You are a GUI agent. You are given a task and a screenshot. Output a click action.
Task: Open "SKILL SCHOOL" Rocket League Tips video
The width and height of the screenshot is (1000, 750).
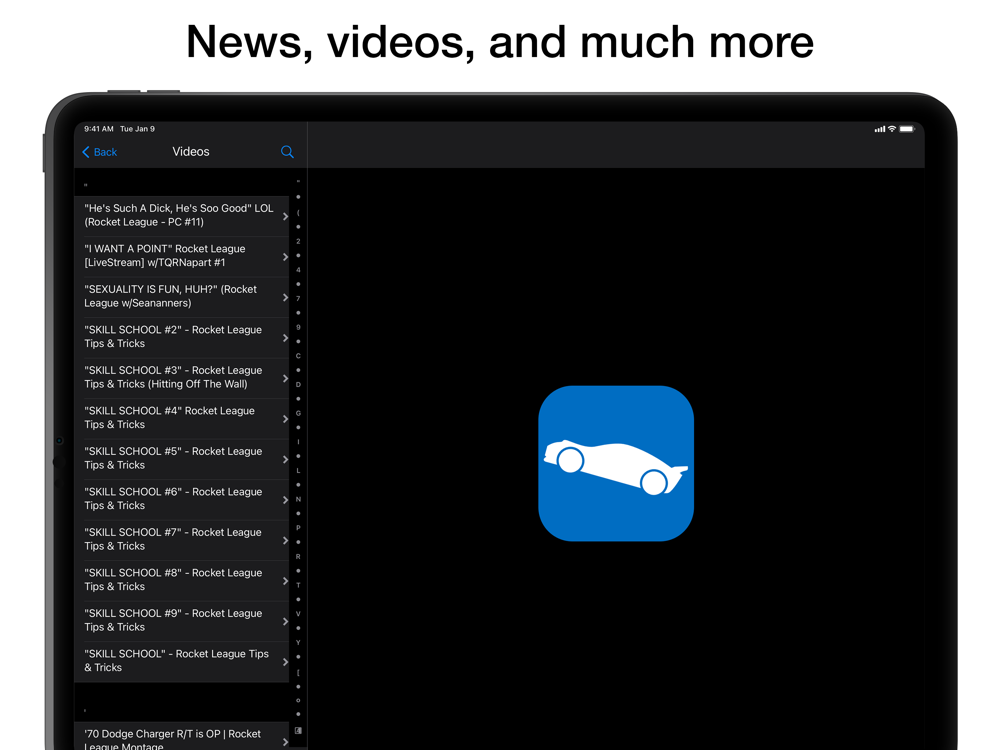180,661
